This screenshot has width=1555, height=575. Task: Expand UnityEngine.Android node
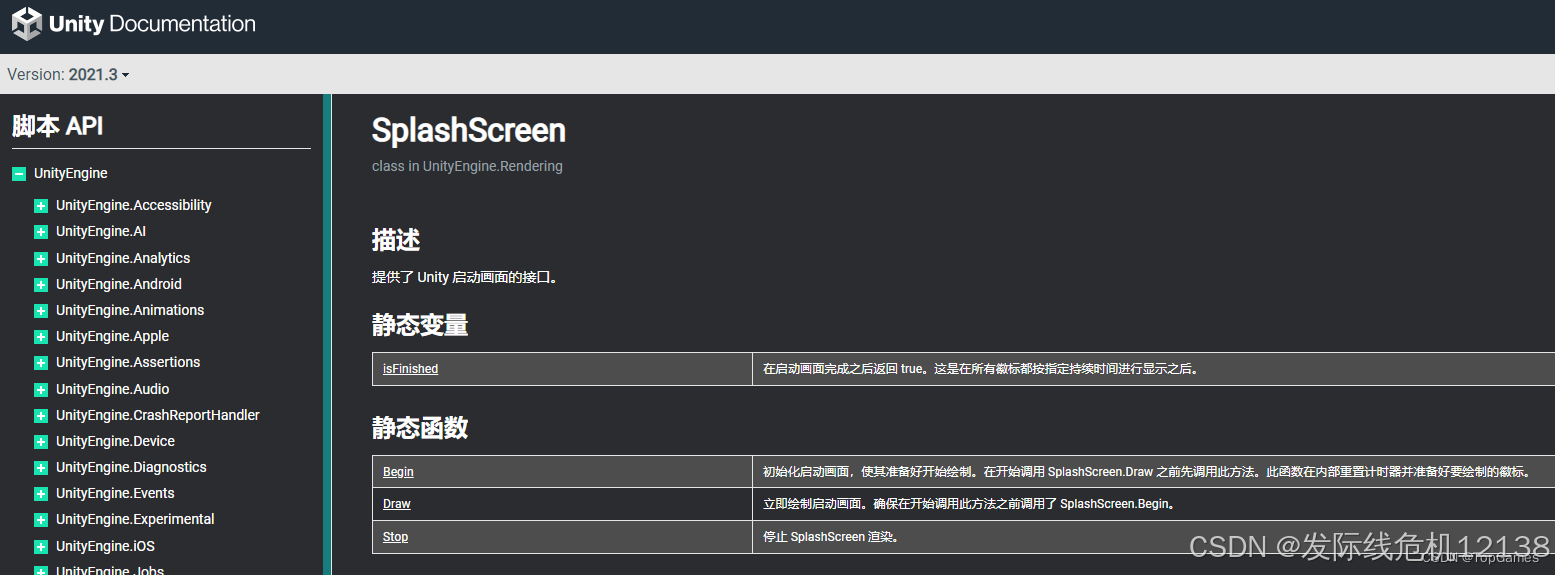(x=41, y=285)
